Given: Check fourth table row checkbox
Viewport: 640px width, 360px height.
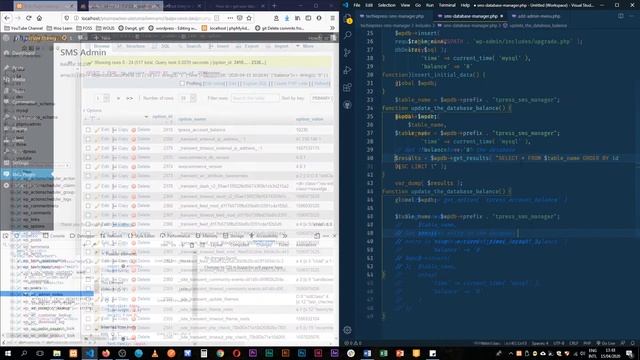Looking at the screenshot, I should click(x=88, y=158).
